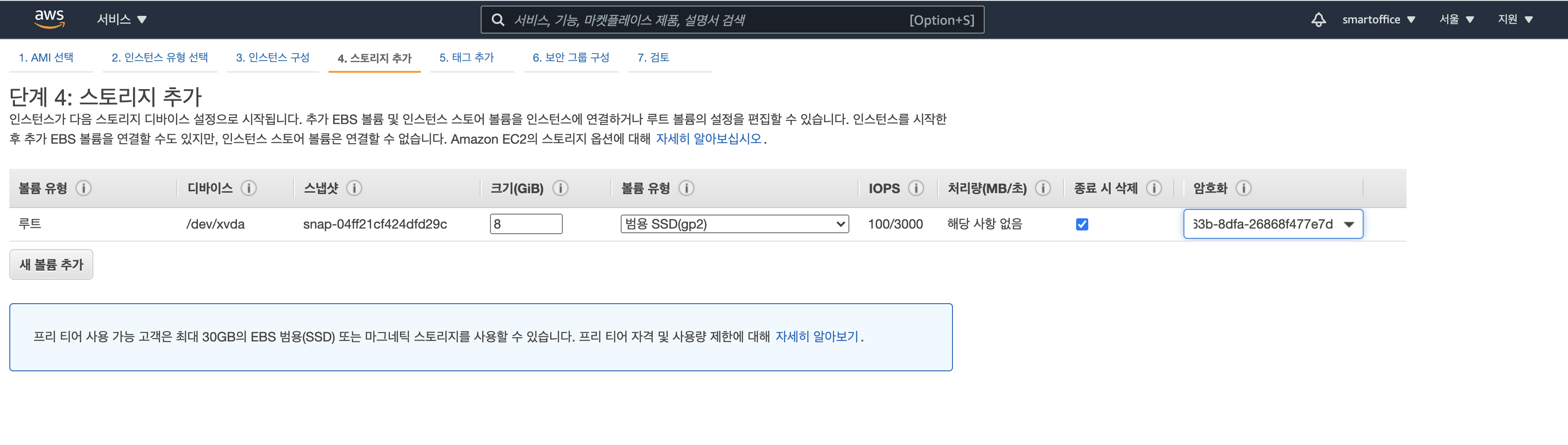Click info icon beside IOPS header
The height and width of the screenshot is (445, 1568).
916,188
